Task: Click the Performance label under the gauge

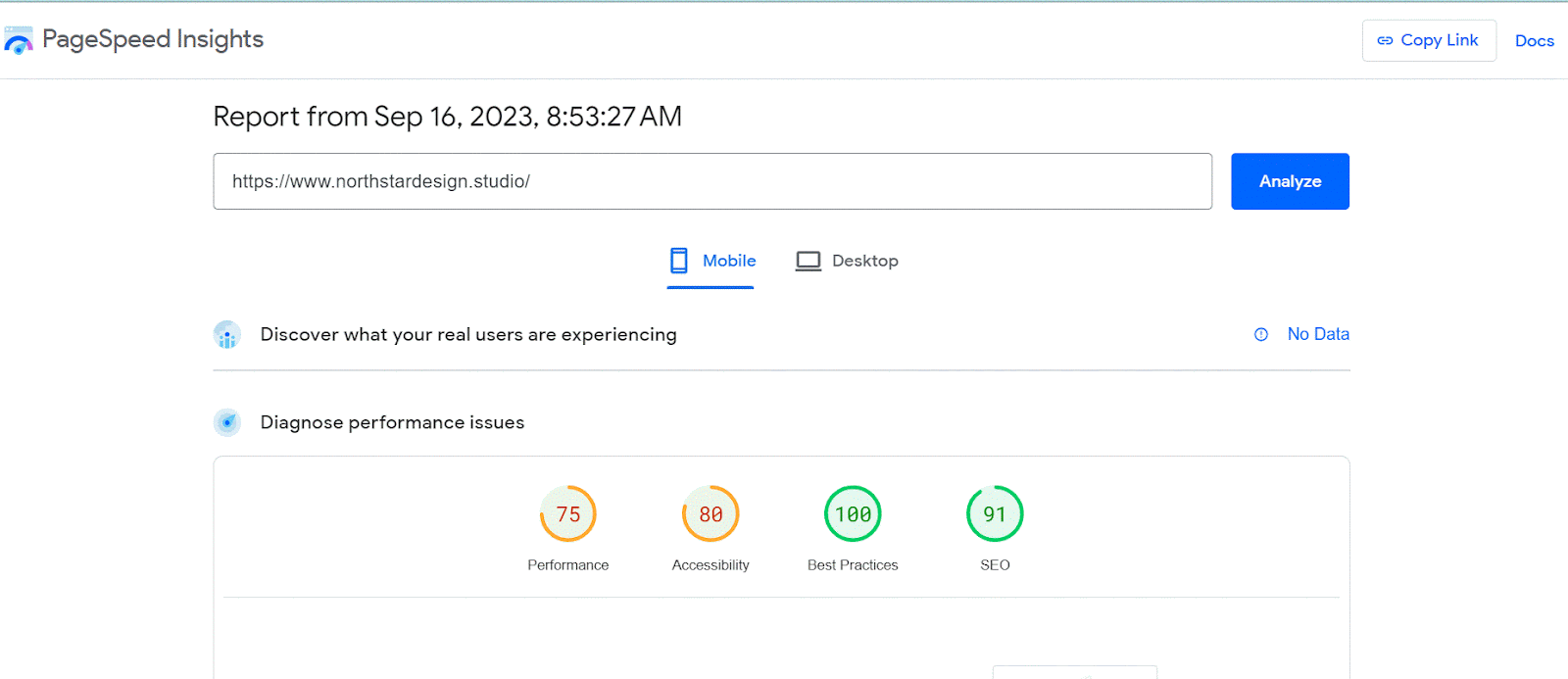Action: pyautogui.click(x=568, y=565)
